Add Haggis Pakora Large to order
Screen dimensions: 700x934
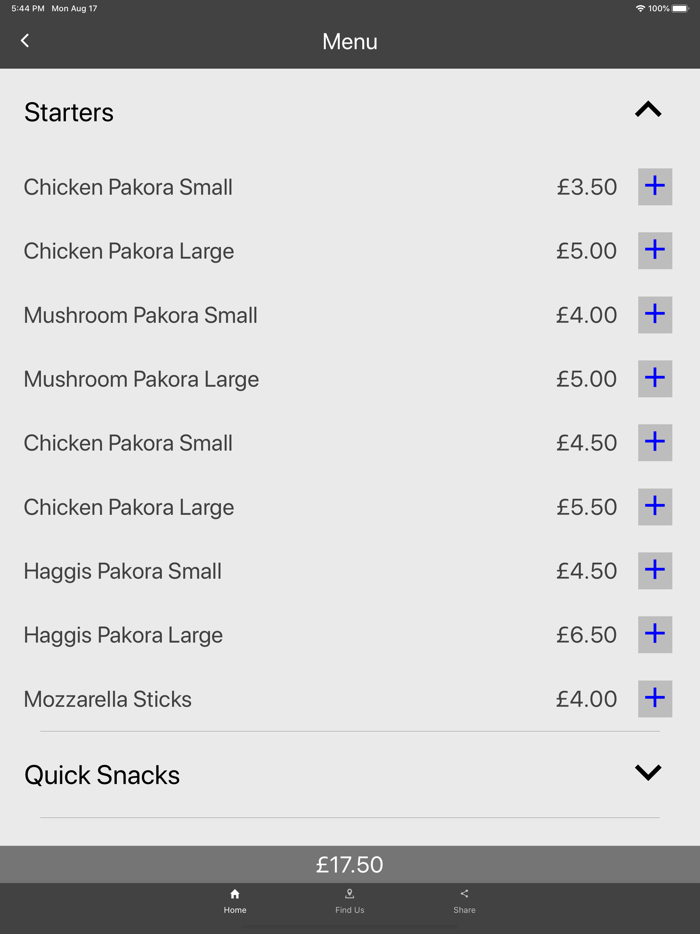coord(655,635)
